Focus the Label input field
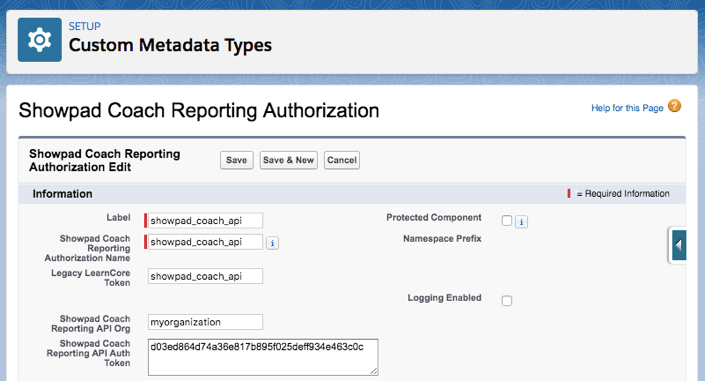The image size is (705, 381). [x=205, y=220]
